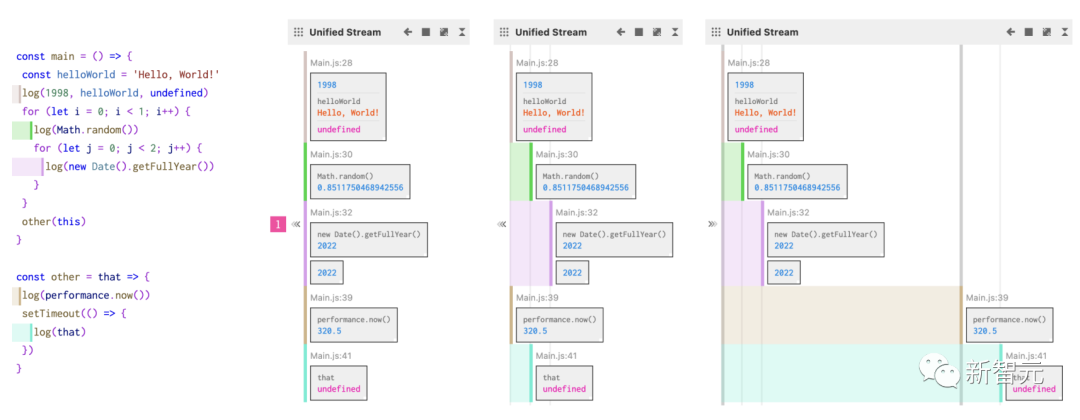The image size is (1080, 420).
Task: Click the hourglass collapse icon in the middle panel
Action: click(675, 32)
